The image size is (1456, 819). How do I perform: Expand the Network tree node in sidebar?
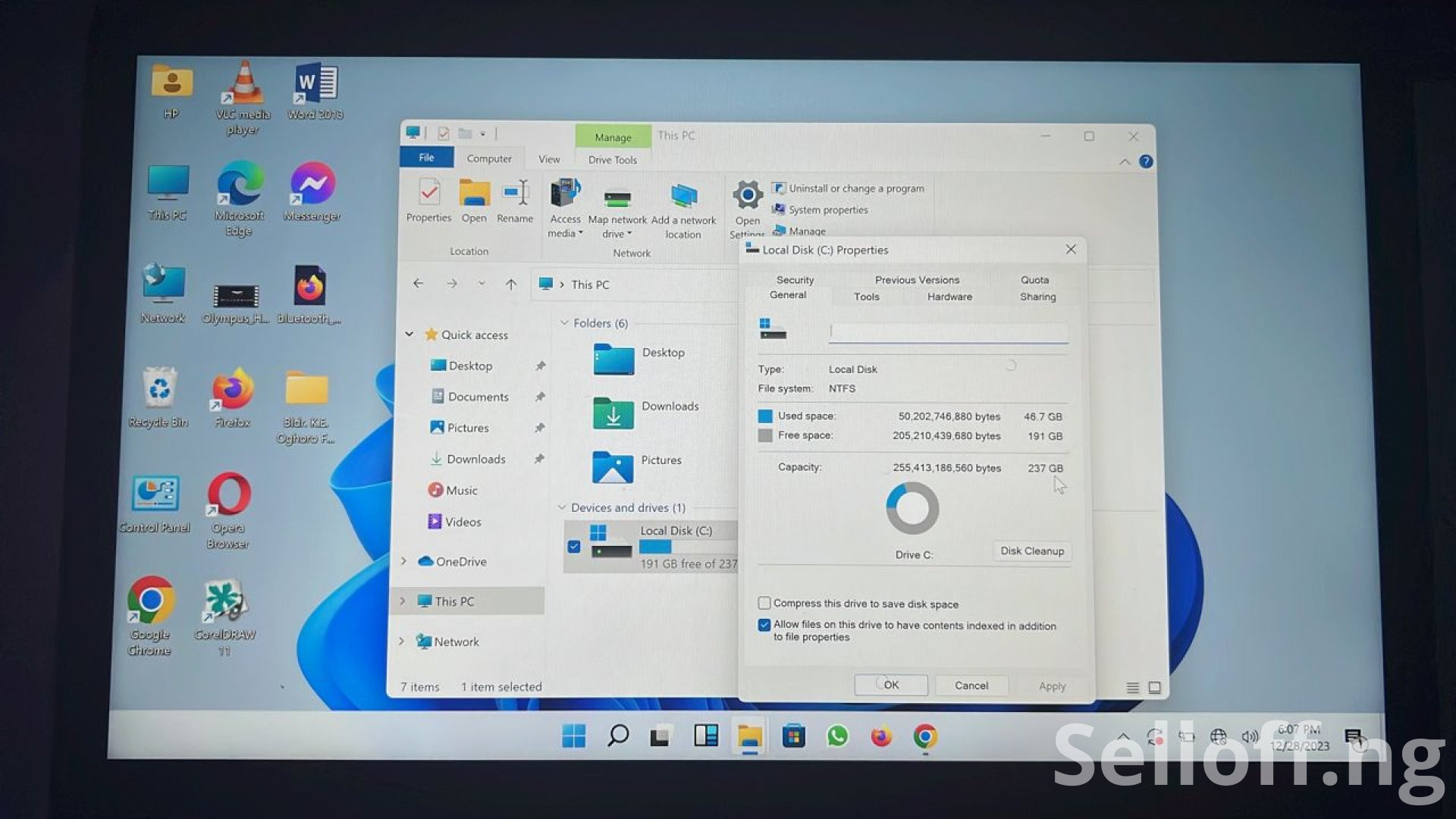point(402,642)
